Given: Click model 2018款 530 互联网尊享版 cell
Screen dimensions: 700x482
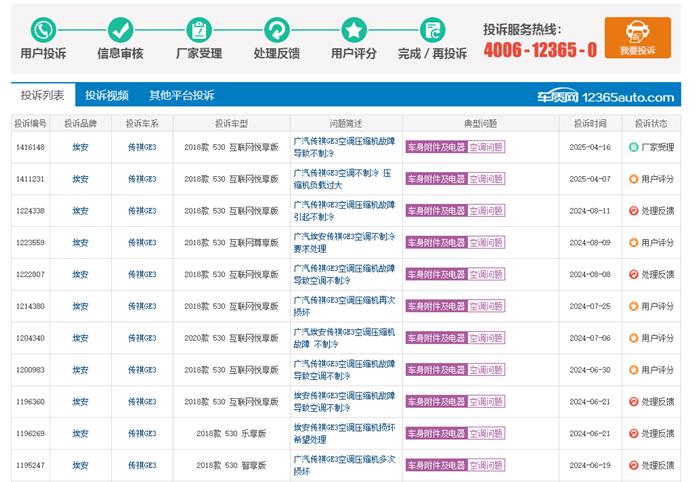Looking at the screenshot, I should 231,242.
